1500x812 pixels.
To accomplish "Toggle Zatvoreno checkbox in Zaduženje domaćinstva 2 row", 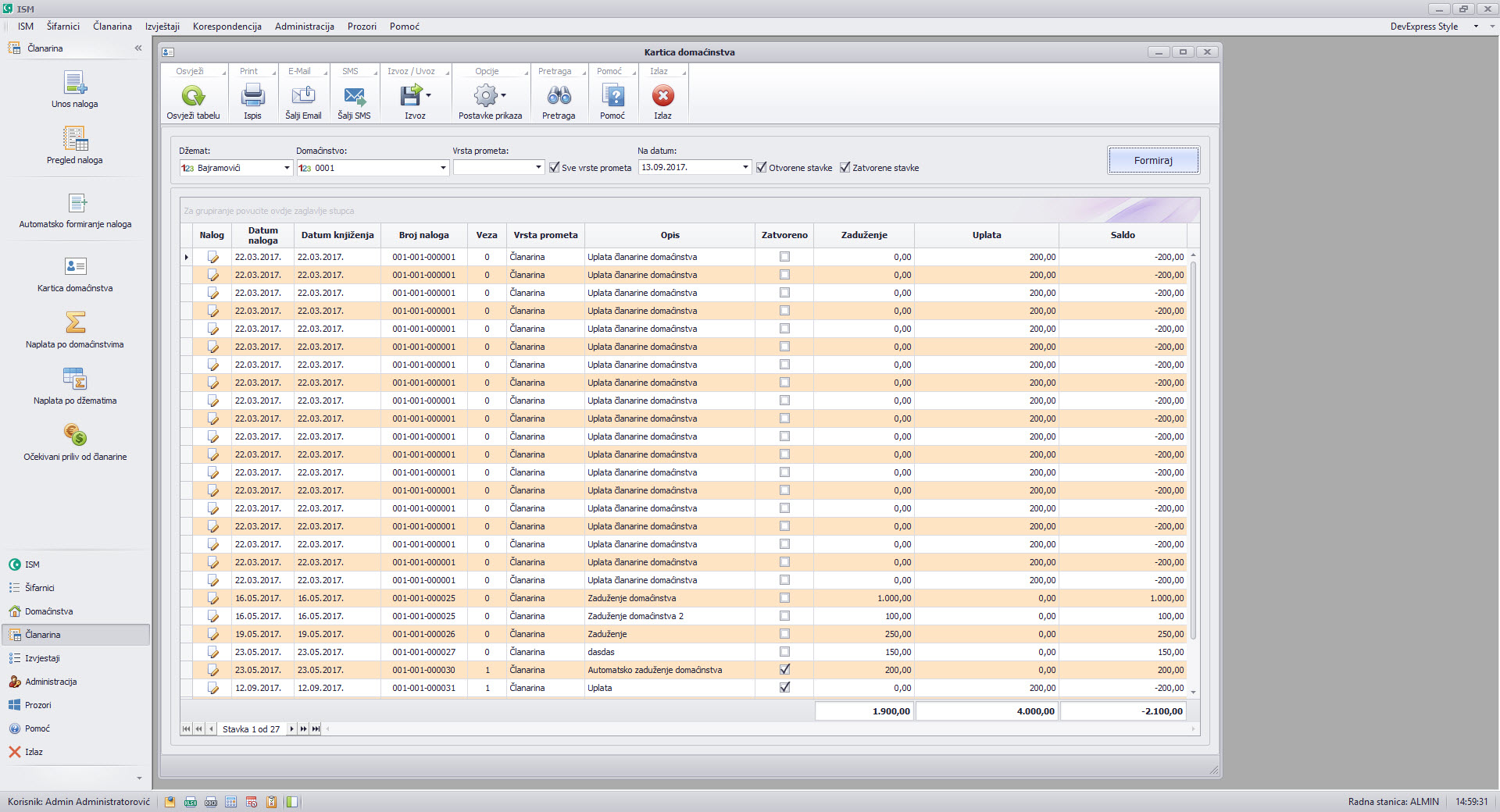I will 785,616.
